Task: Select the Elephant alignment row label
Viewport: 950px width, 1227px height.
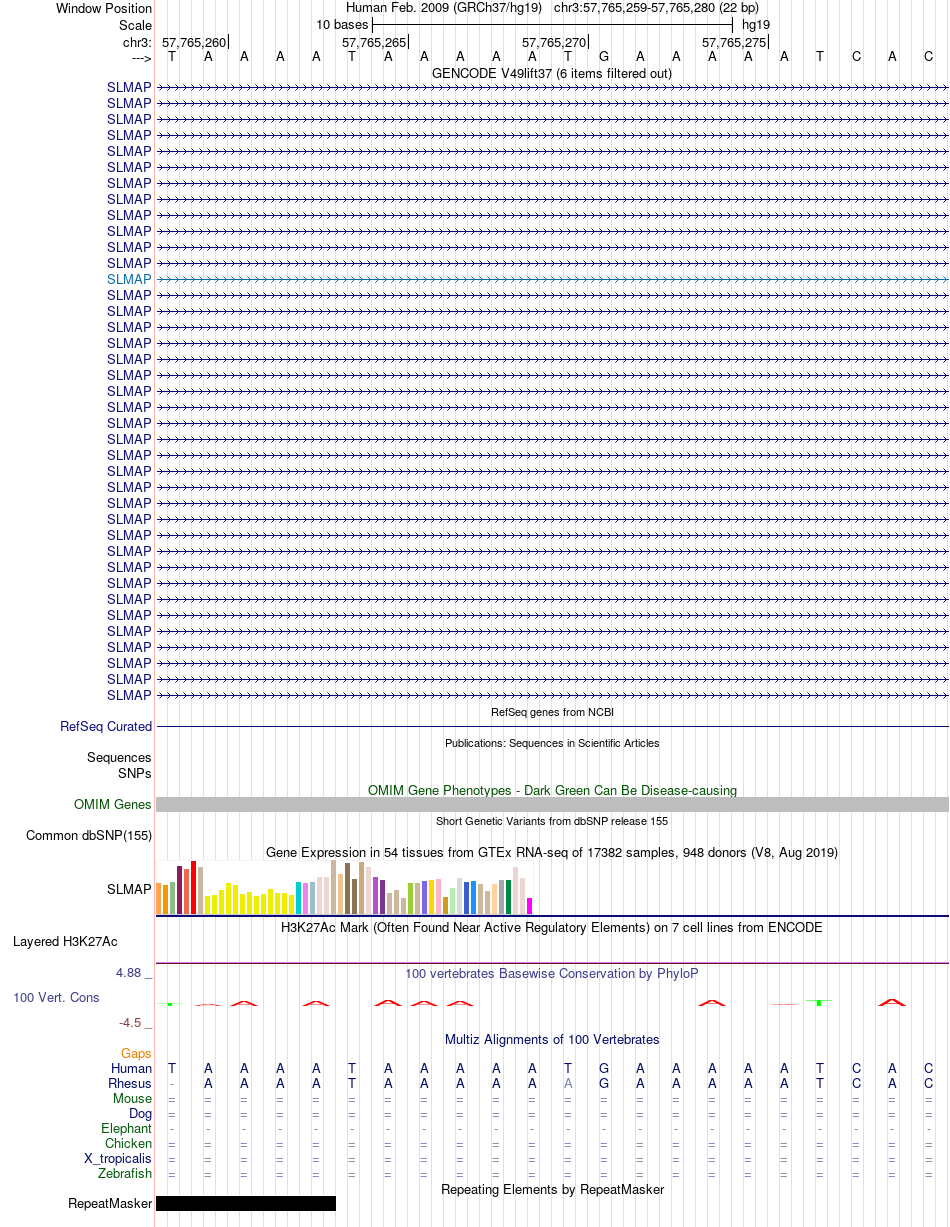Action: (126, 1128)
